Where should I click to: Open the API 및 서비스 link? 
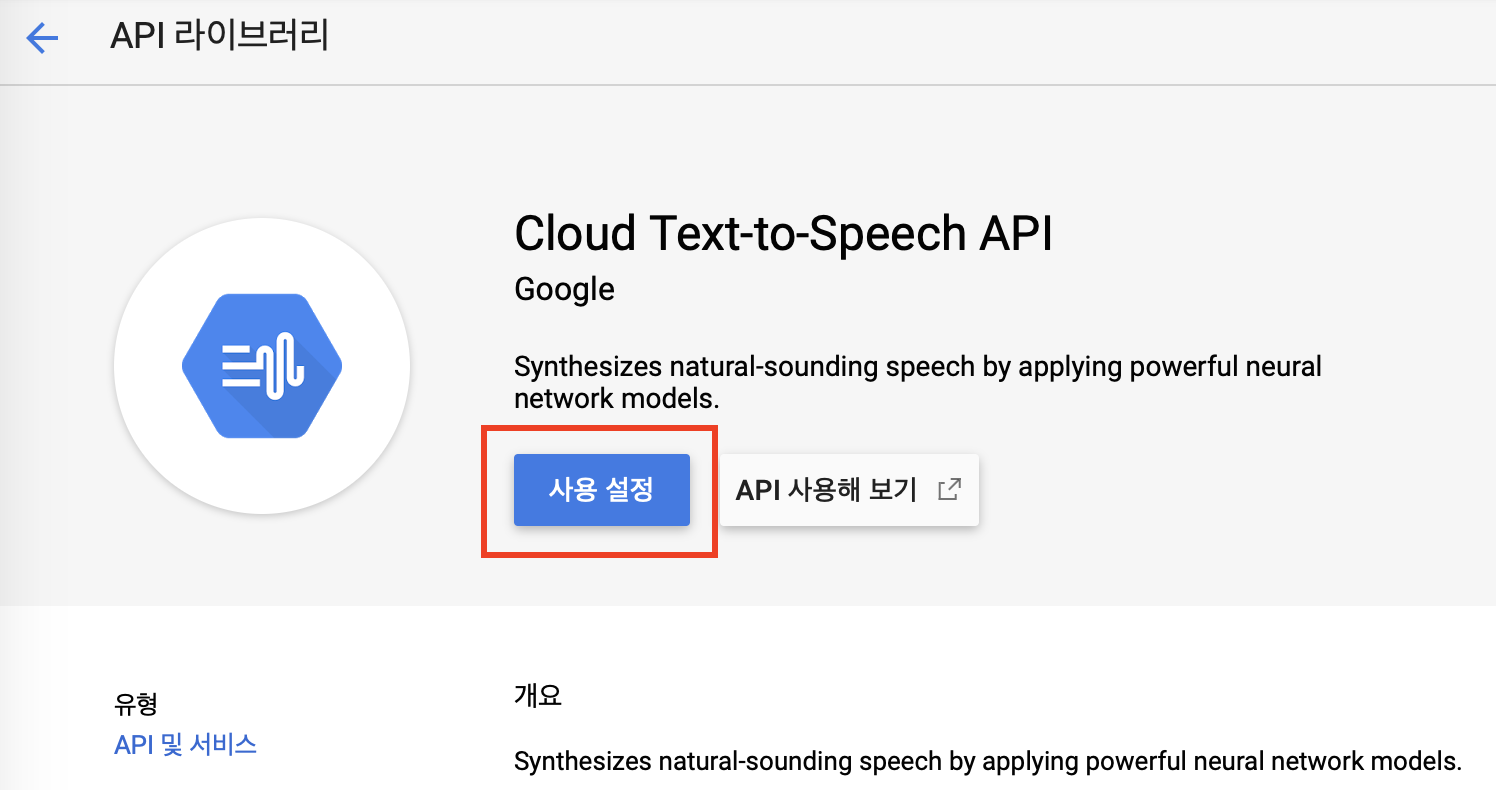(186, 744)
